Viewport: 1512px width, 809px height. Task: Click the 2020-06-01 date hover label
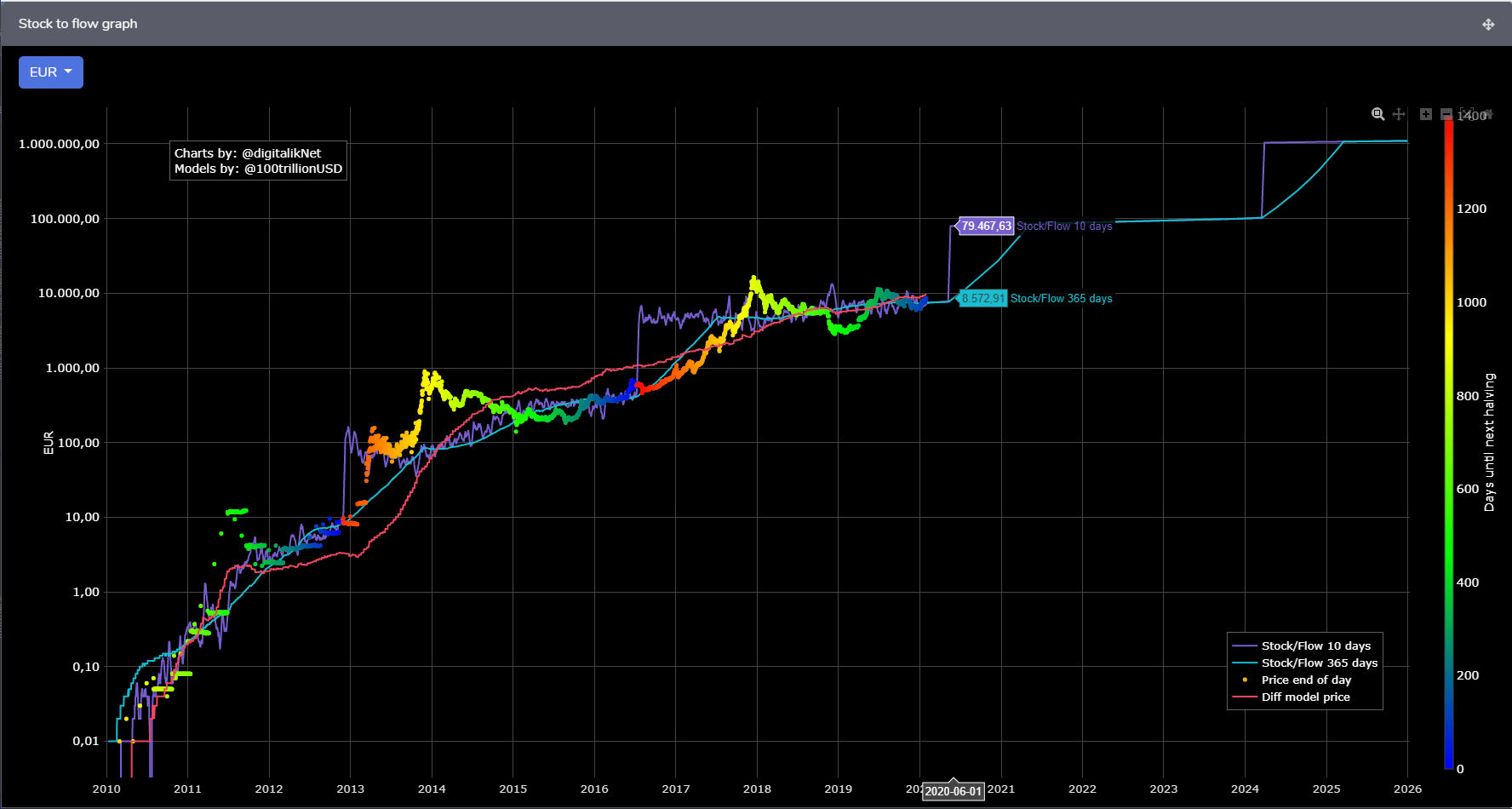pos(954,791)
